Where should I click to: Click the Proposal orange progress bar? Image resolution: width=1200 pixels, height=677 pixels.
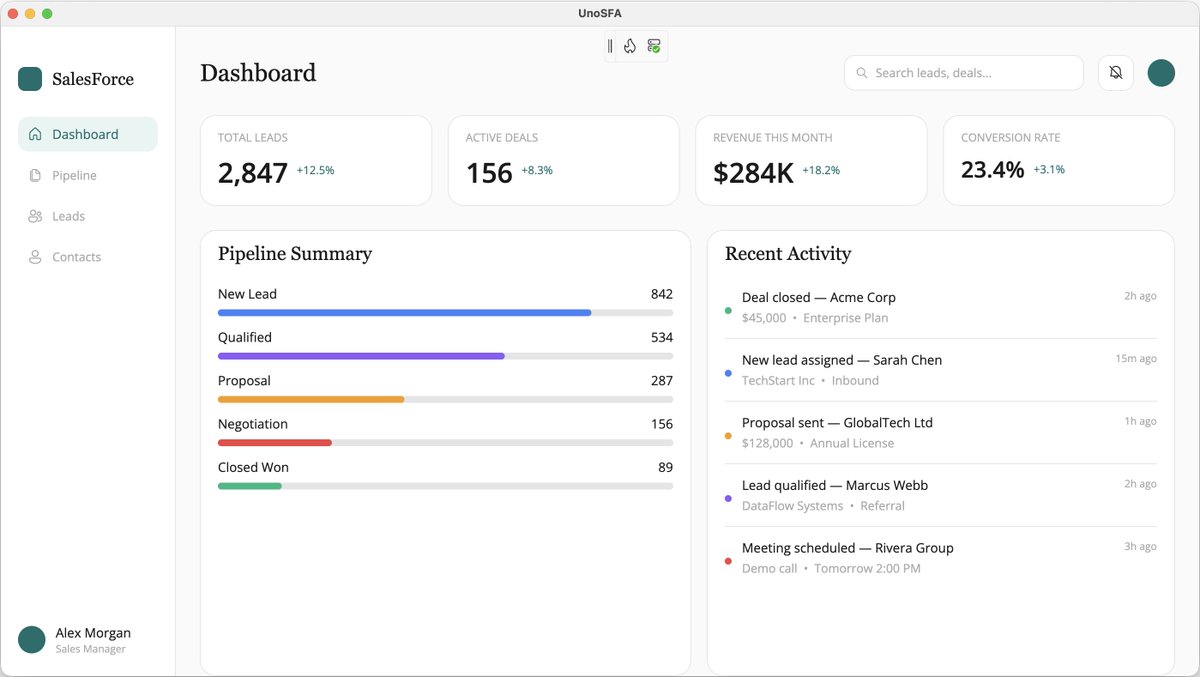click(445, 399)
